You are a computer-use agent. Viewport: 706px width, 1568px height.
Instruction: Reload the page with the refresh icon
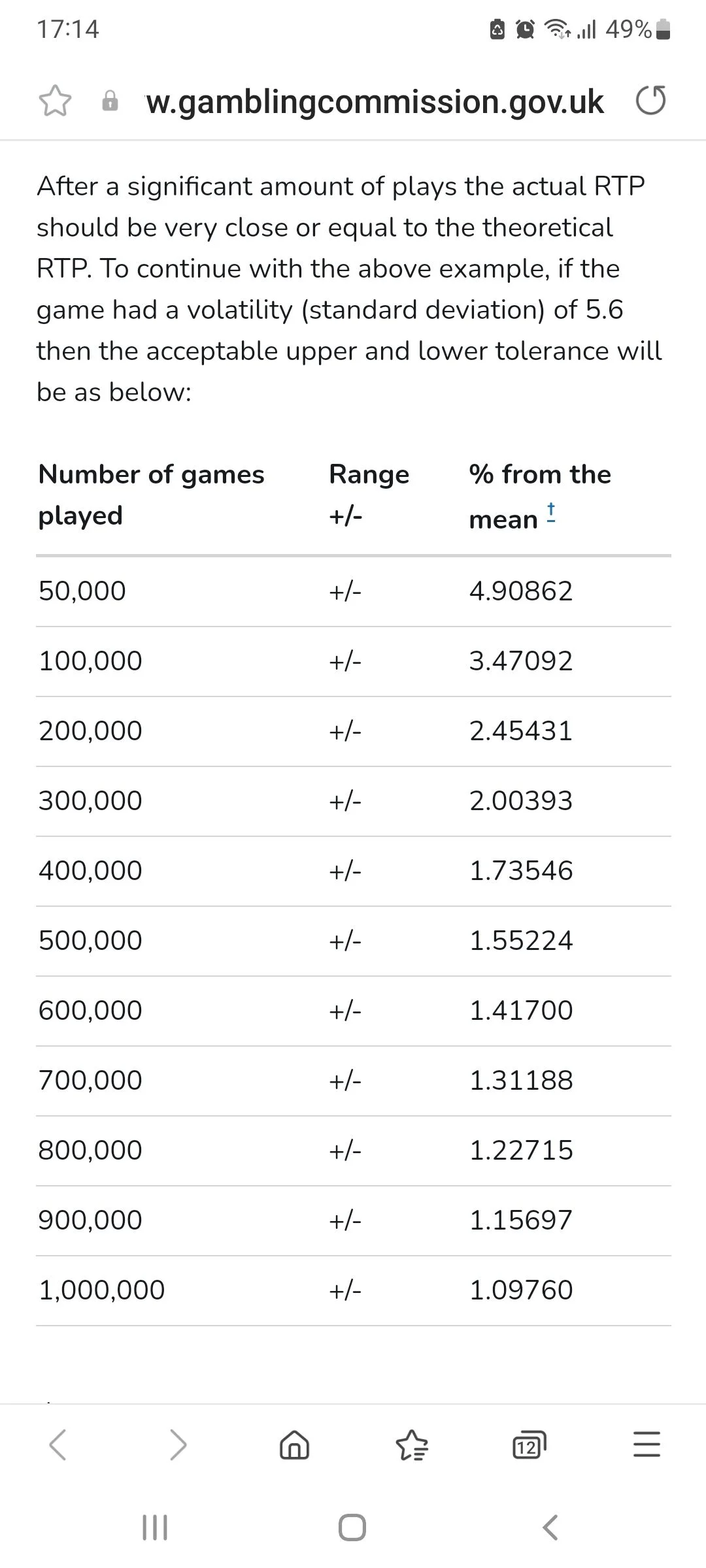[650, 101]
